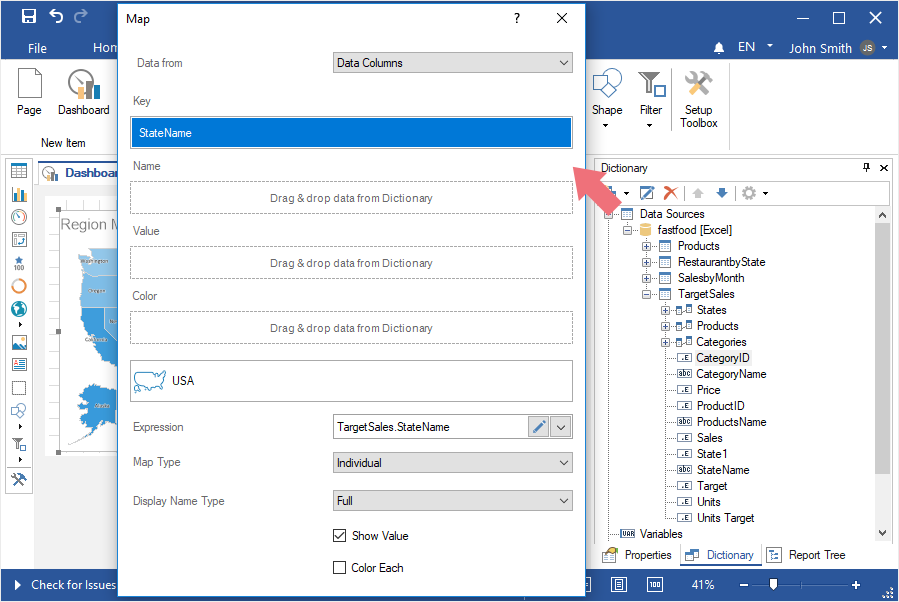Click the blue move-down arrow in Dictionary
Screen dimensions: 899x602
tap(721, 192)
